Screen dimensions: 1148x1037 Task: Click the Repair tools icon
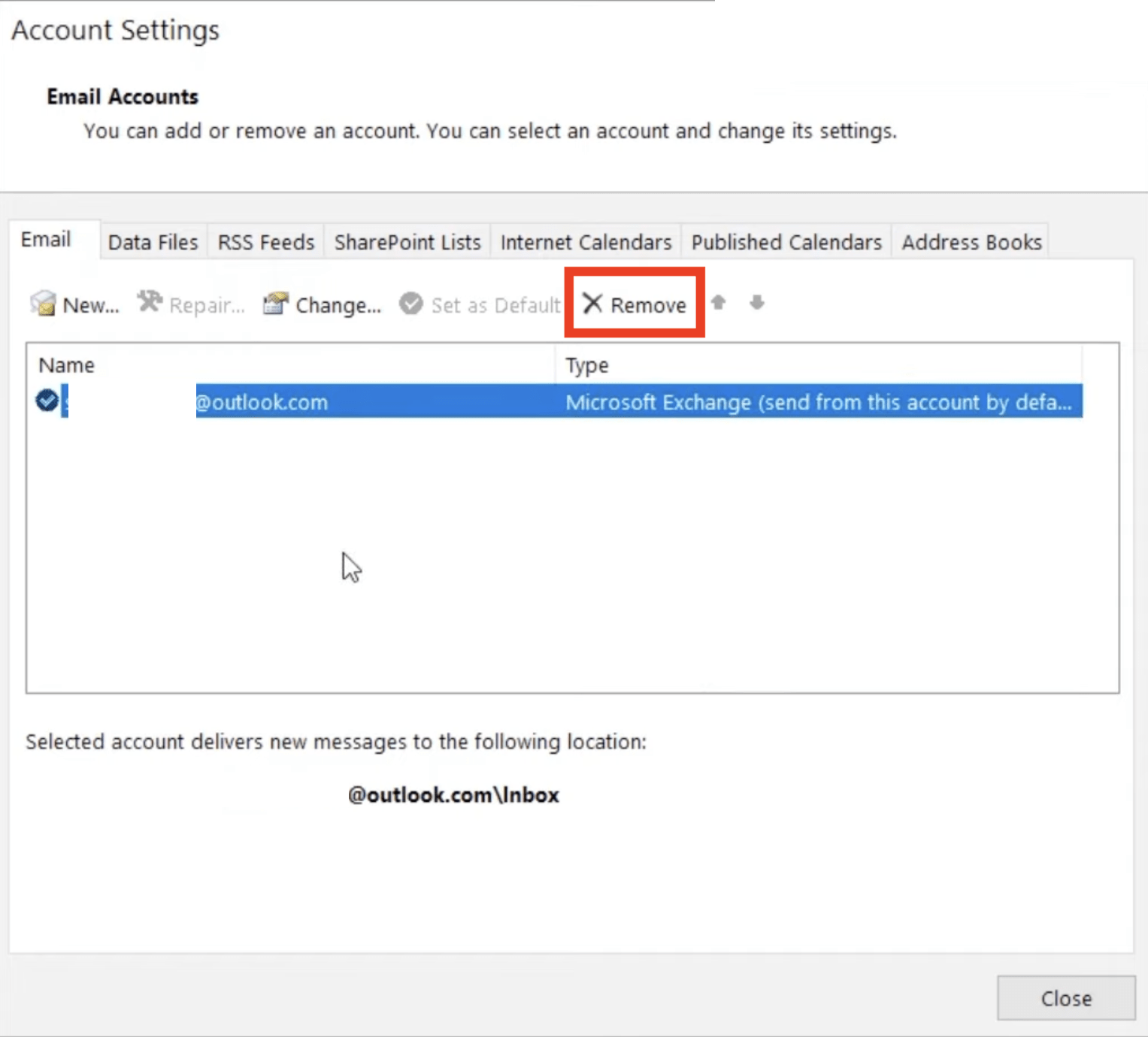(150, 302)
